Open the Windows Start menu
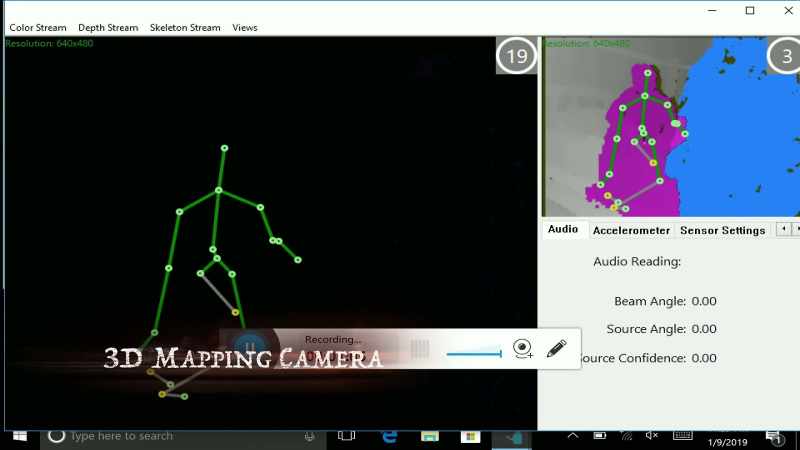This screenshot has width=800, height=450. (x=20, y=436)
